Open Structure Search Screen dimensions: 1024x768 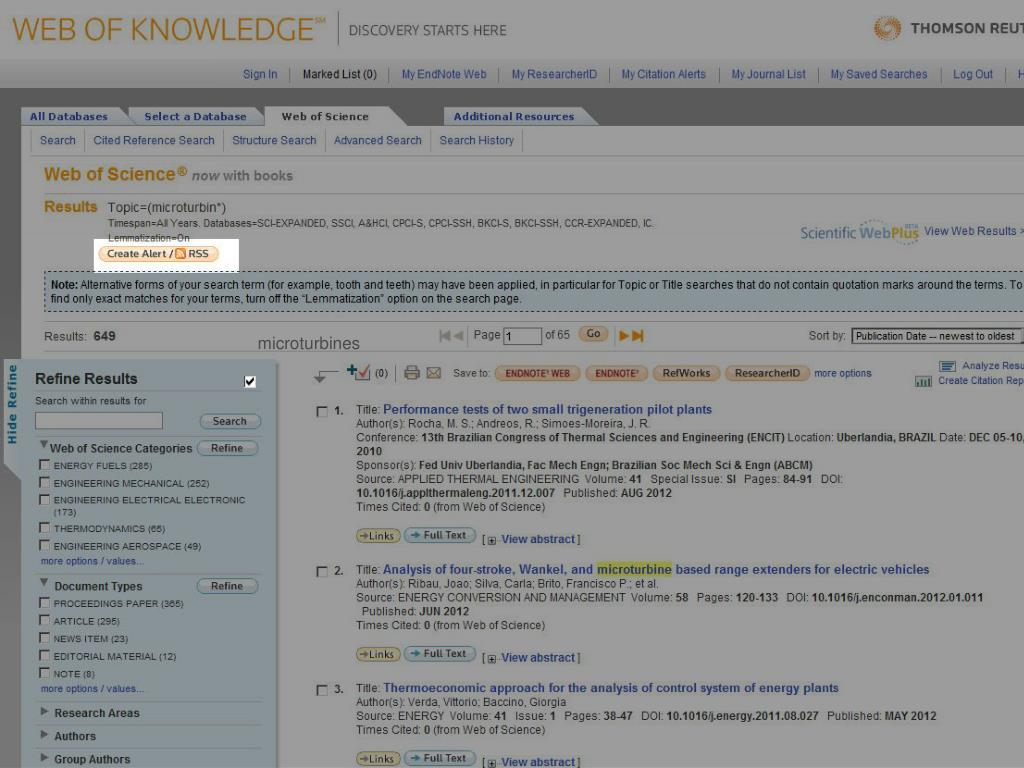(x=274, y=140)
